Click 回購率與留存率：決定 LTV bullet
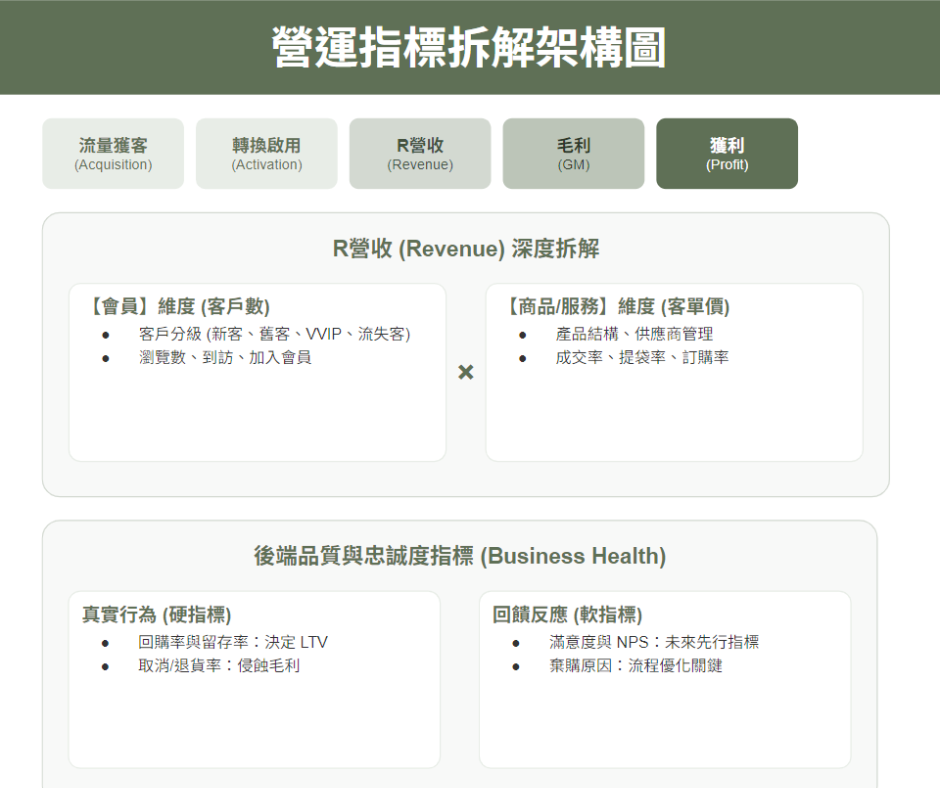Screen dimensions: 940x788 tap(233, 642)
